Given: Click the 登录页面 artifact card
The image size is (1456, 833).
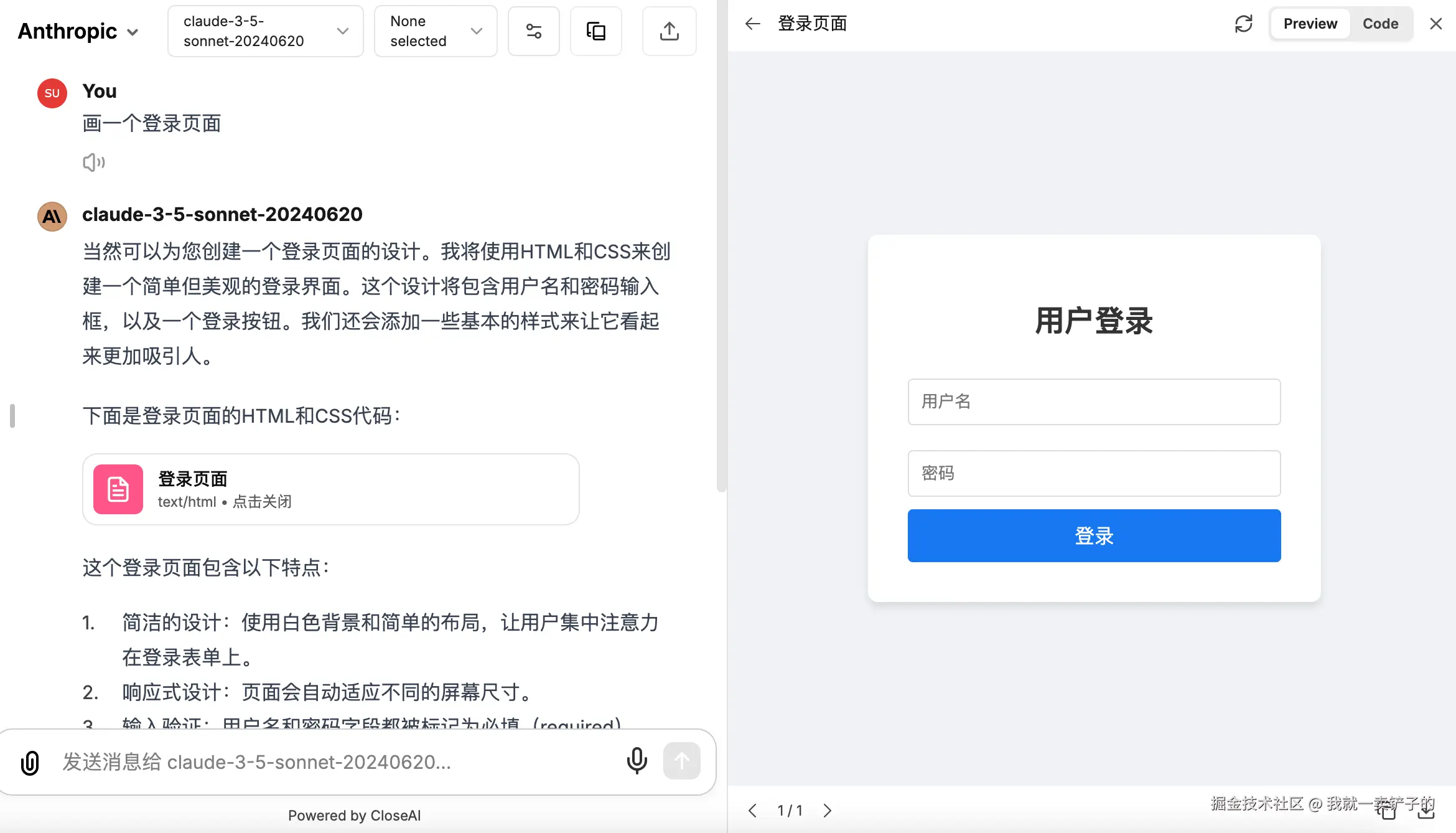Looking at the screenshot, I should pyautogui.click(x=330, y=489).
